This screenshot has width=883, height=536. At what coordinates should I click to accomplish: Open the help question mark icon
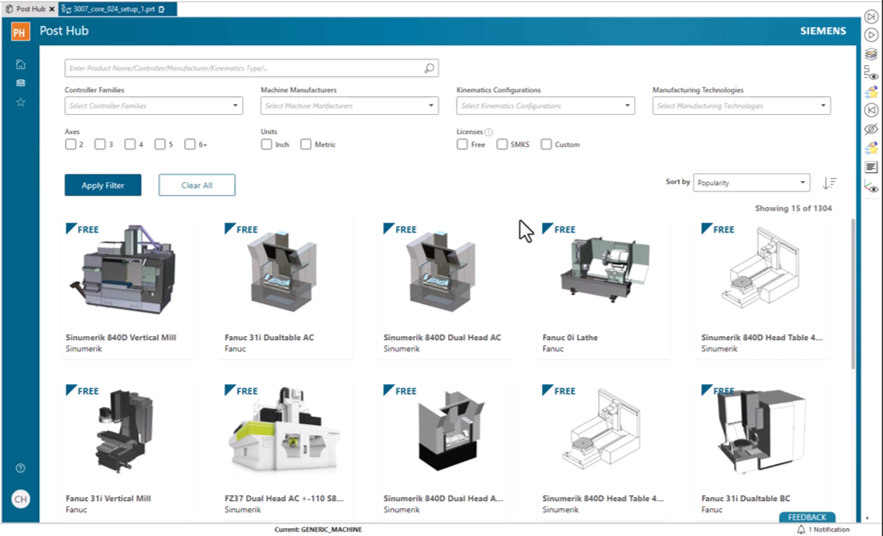[x=20, y=468]
